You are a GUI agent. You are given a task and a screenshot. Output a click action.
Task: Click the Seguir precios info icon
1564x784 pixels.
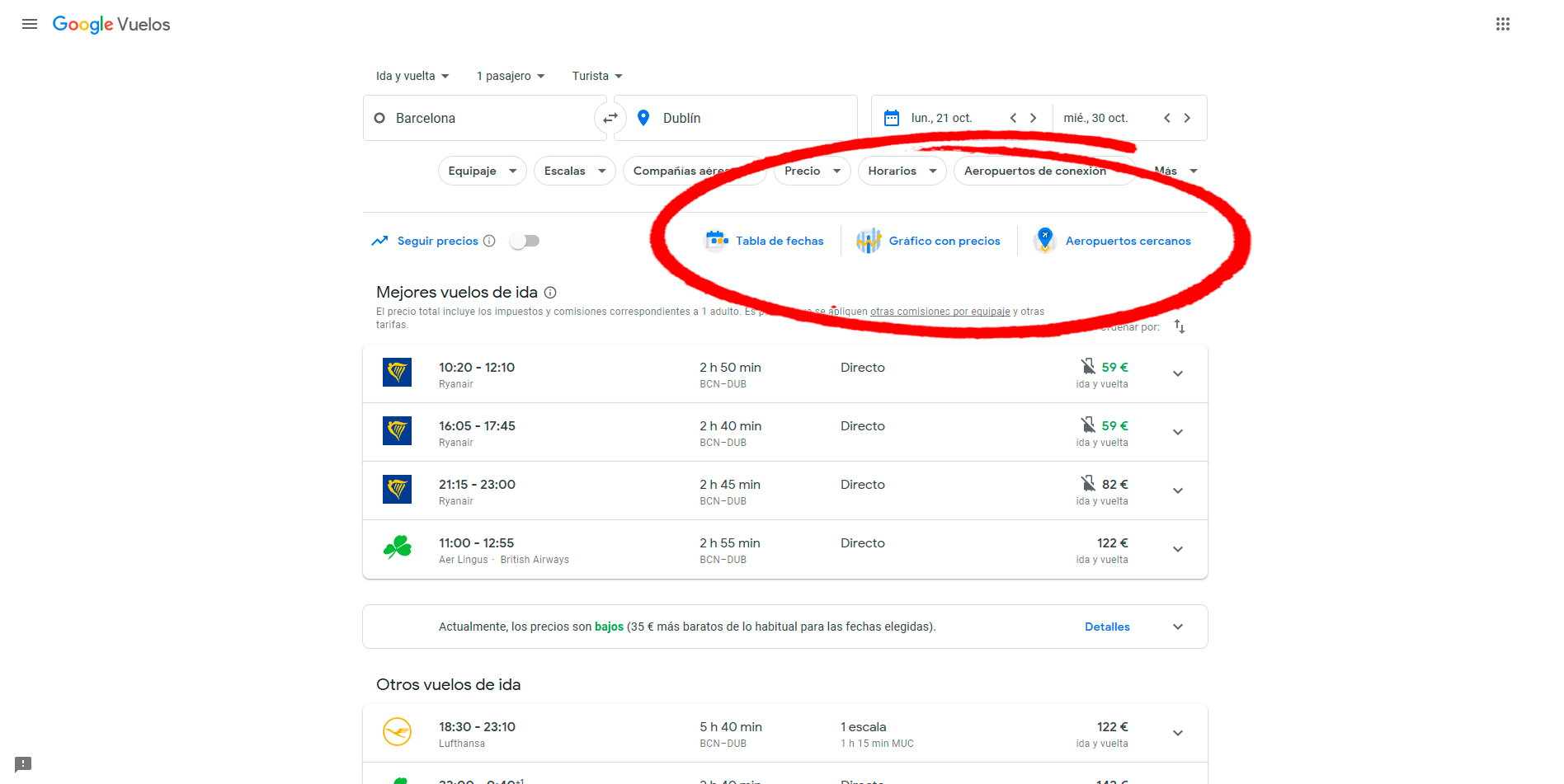tap(489, 241)
